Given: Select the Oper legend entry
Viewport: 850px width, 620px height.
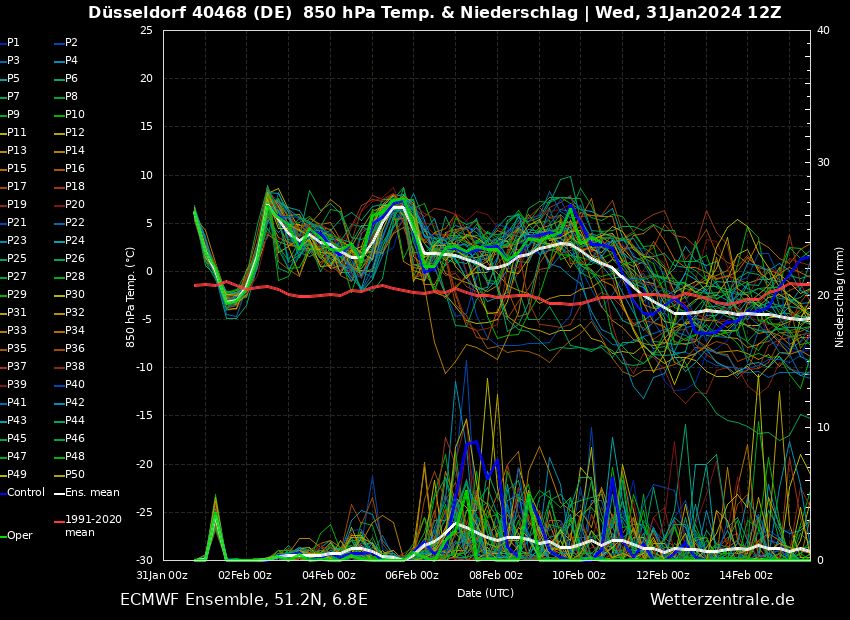Looking at the screenshot, I should 20,535.
